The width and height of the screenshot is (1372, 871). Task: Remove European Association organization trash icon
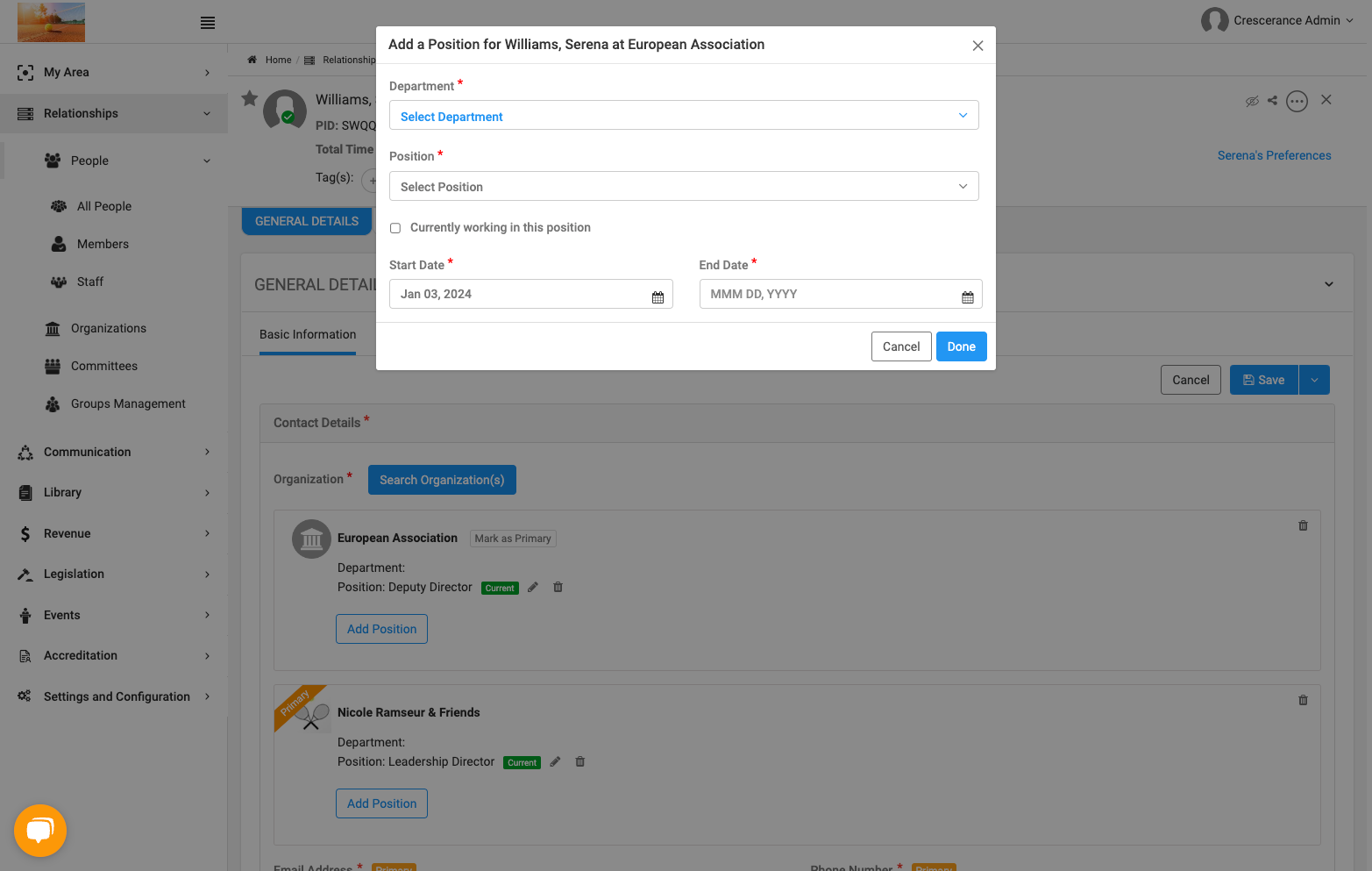(x=1303, y=525)
